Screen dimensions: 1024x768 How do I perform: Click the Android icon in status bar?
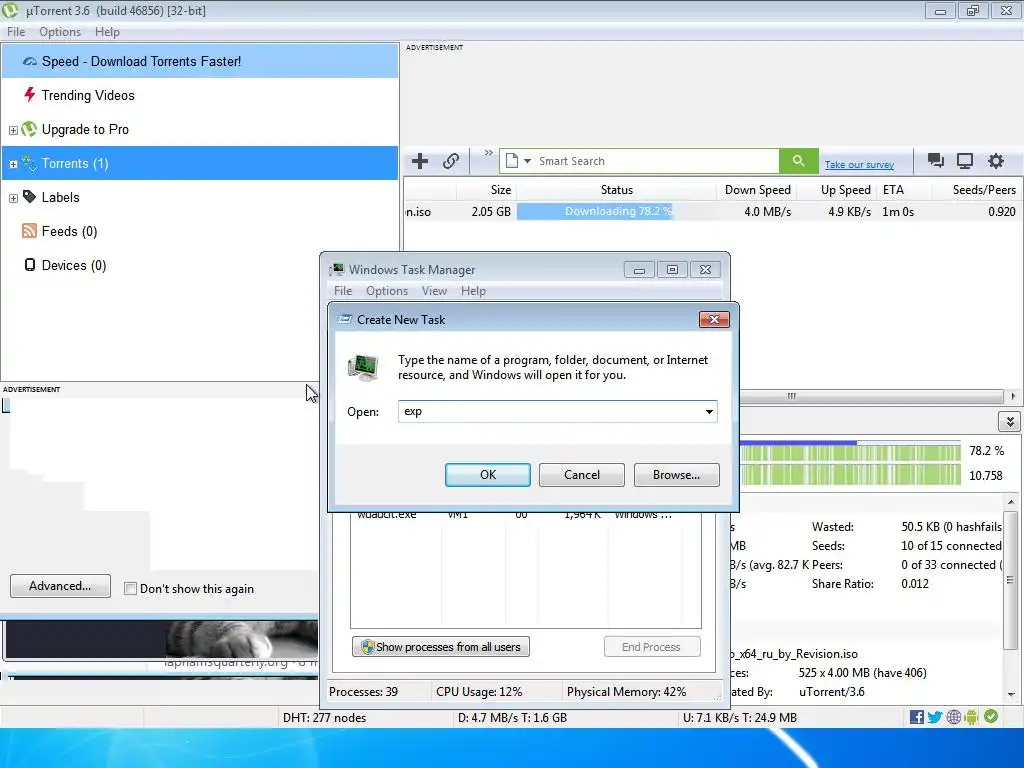pos(971,717)
